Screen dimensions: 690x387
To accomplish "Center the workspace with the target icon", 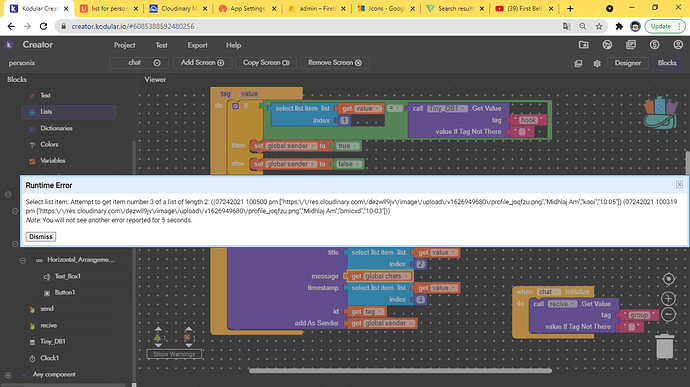I will 668,279.
